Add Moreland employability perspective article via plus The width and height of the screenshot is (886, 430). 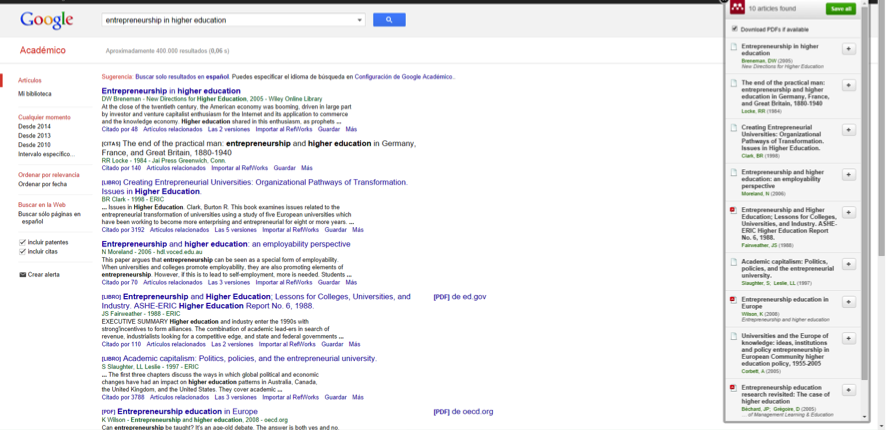848,175
